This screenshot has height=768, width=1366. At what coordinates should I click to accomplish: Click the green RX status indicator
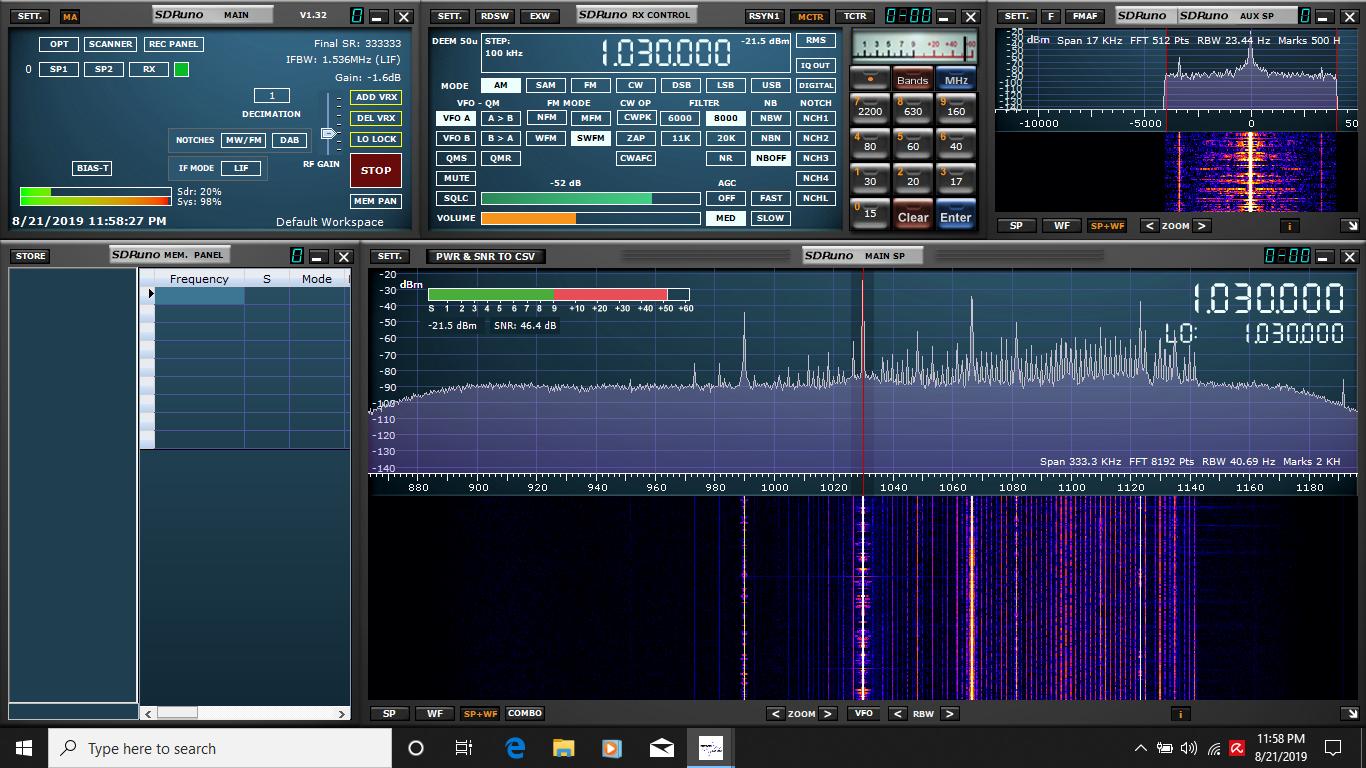click(181, 69)
